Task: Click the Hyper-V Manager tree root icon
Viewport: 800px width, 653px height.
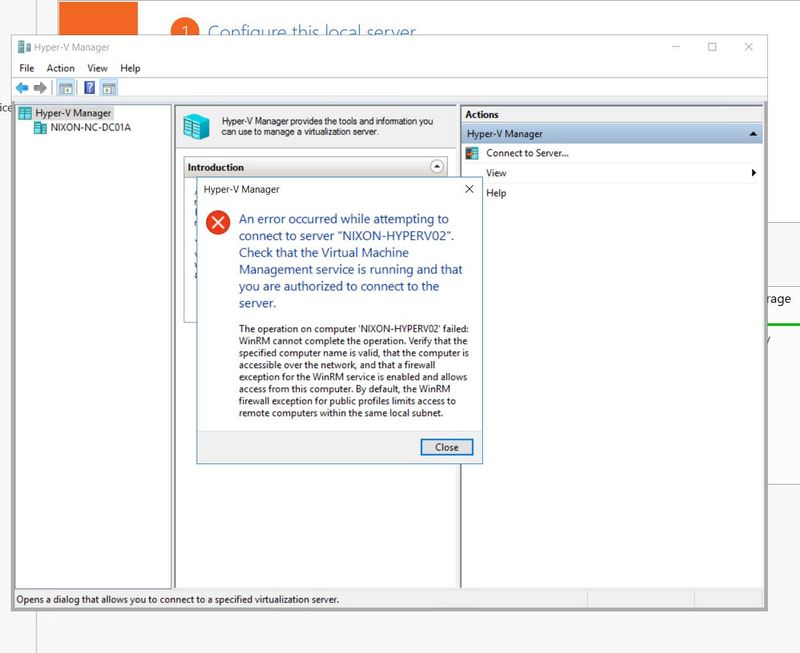Action: coord(23,113)
